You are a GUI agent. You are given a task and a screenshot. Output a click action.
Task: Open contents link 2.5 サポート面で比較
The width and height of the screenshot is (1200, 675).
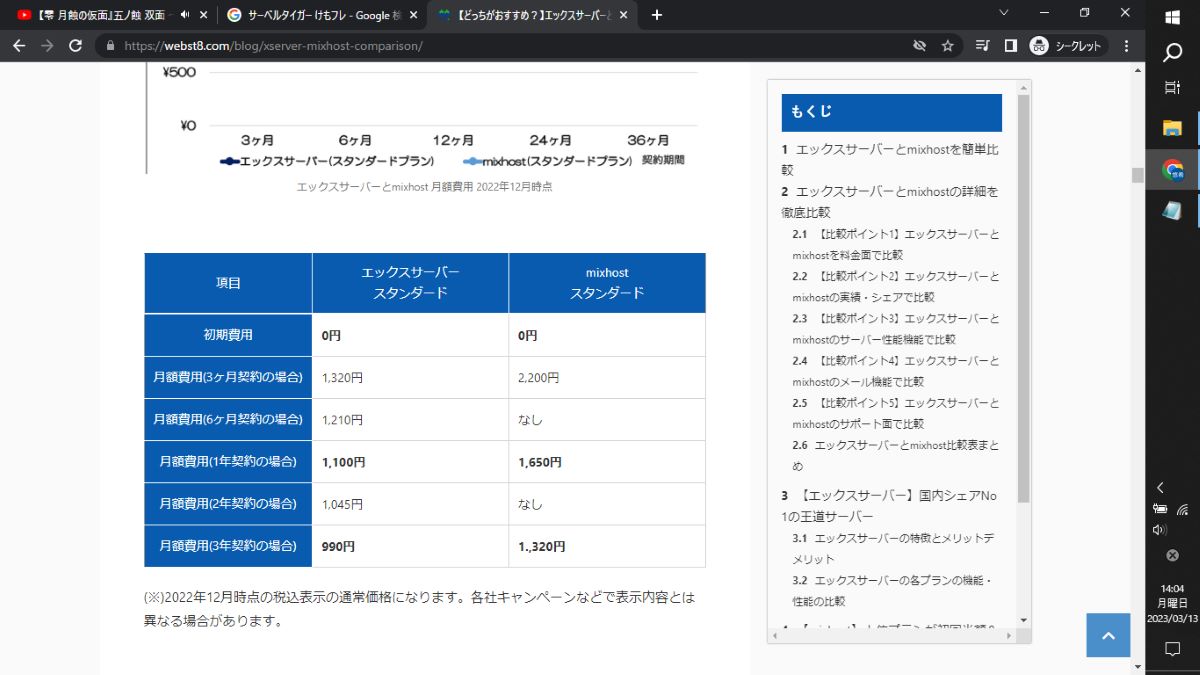click(896, 413)
